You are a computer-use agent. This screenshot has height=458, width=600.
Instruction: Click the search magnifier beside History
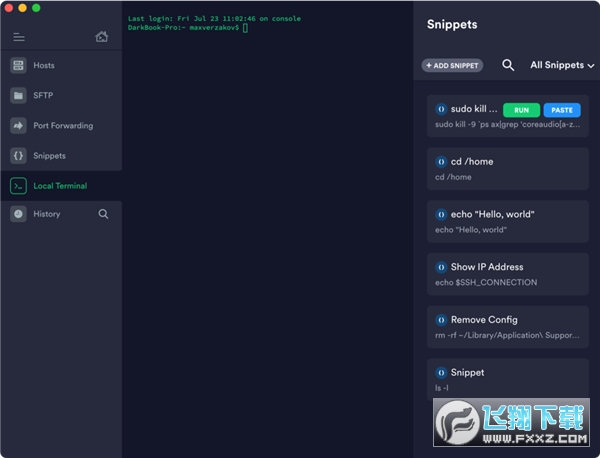tap(103, 214)
